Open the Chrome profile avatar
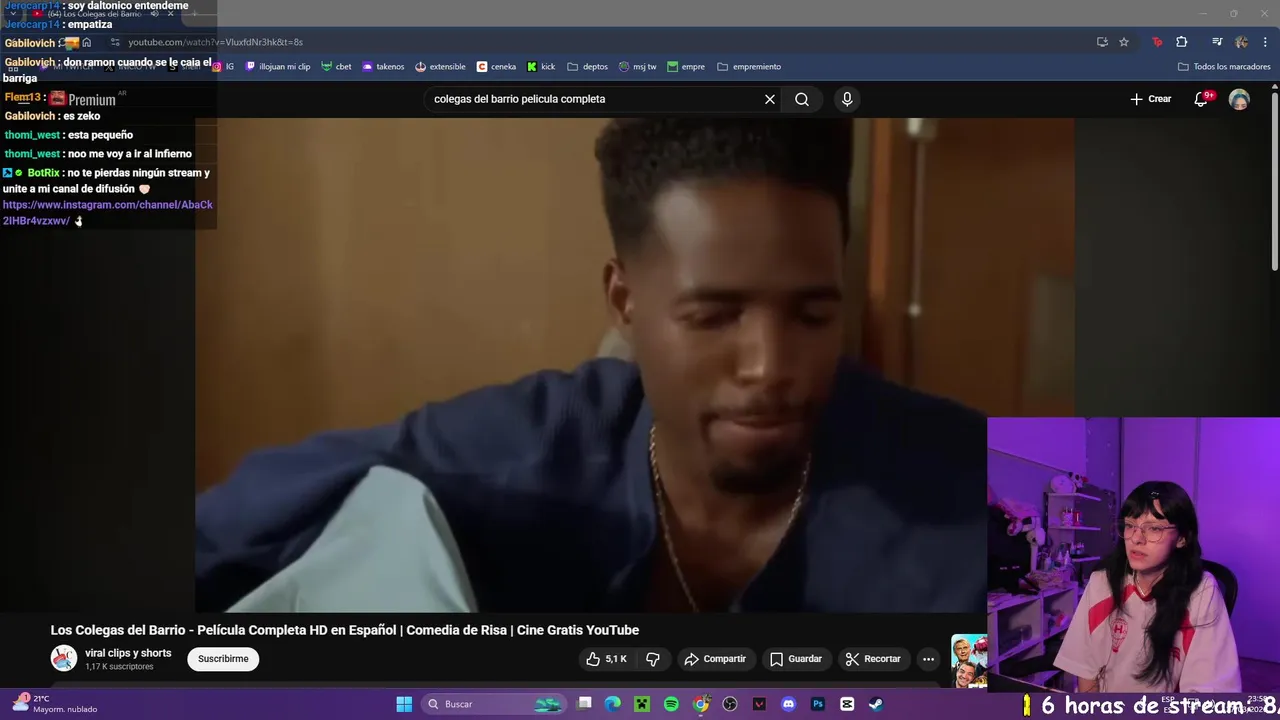The image size is (1280, 720). click(x=1241, y=42)
